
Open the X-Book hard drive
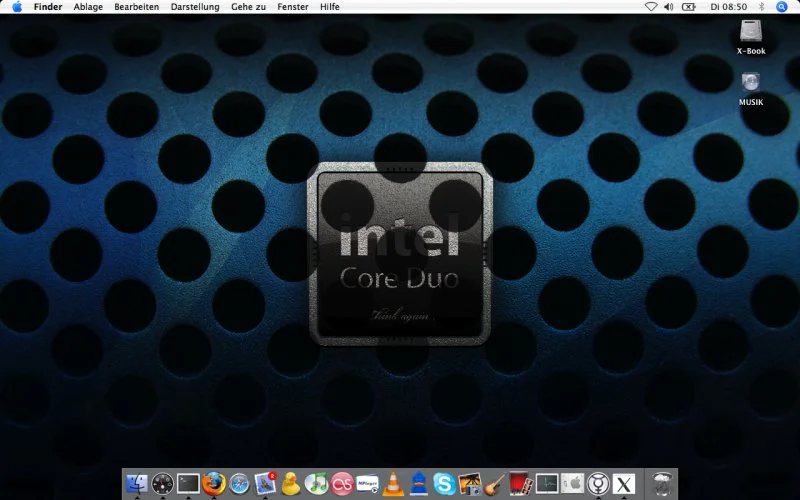click(x=751, y=37)
